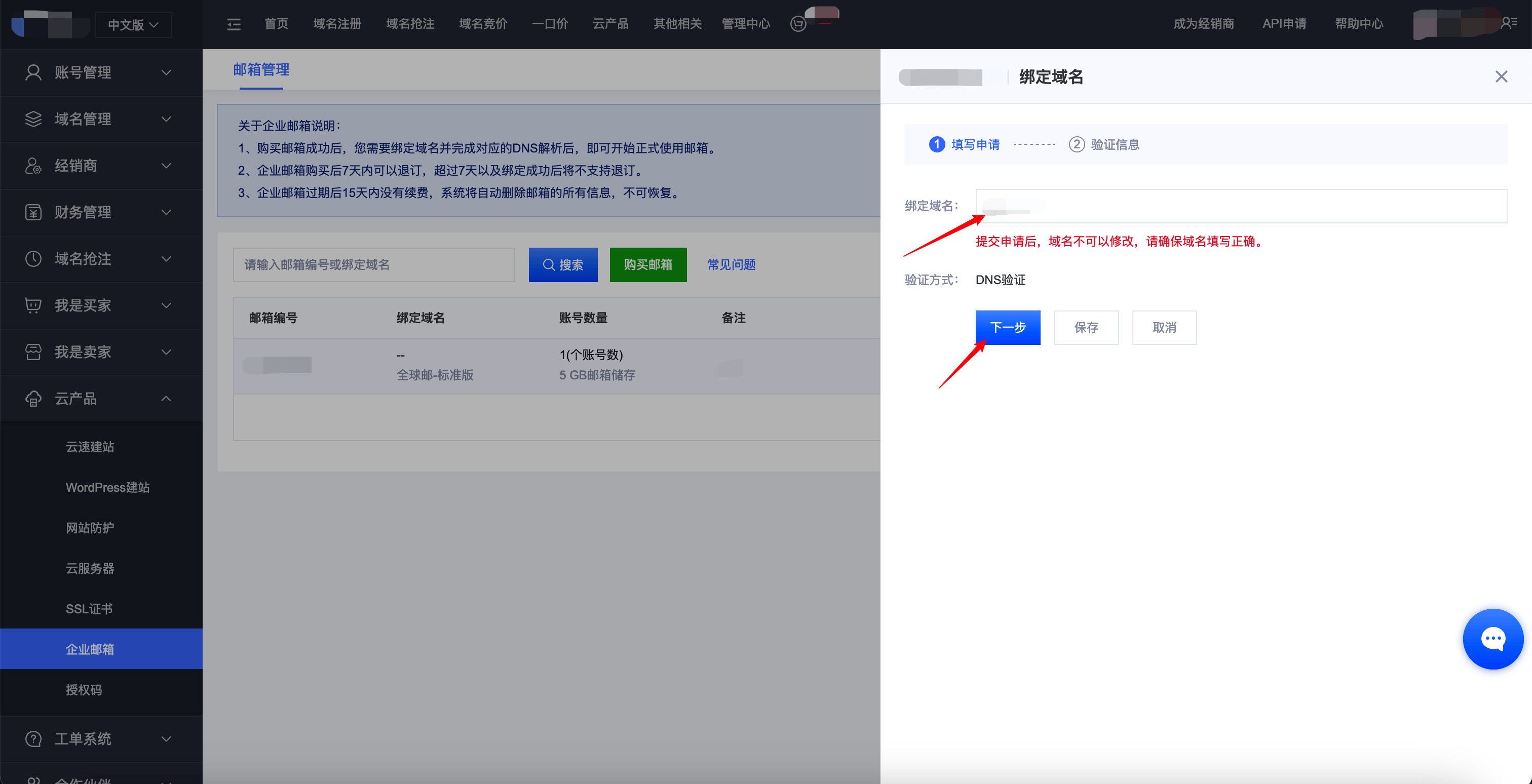The height and width of the screenshot is (784, 1532).
Task: Open the 中文版 language dropdown
Action: point(133,25)
